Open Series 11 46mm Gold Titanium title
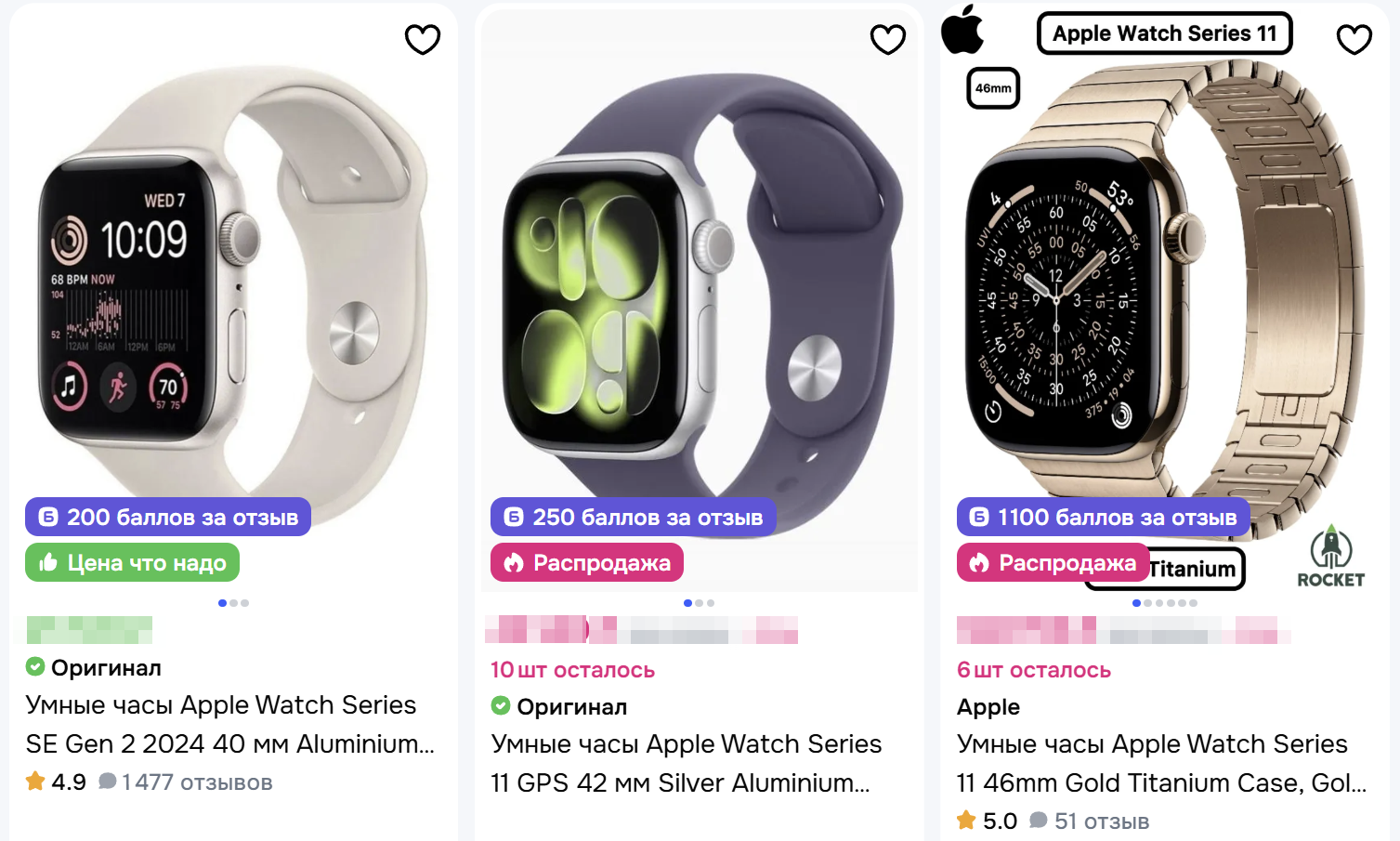This screenshot has width=1400, height=841. pyautogui.click(x=1161, y=763)
